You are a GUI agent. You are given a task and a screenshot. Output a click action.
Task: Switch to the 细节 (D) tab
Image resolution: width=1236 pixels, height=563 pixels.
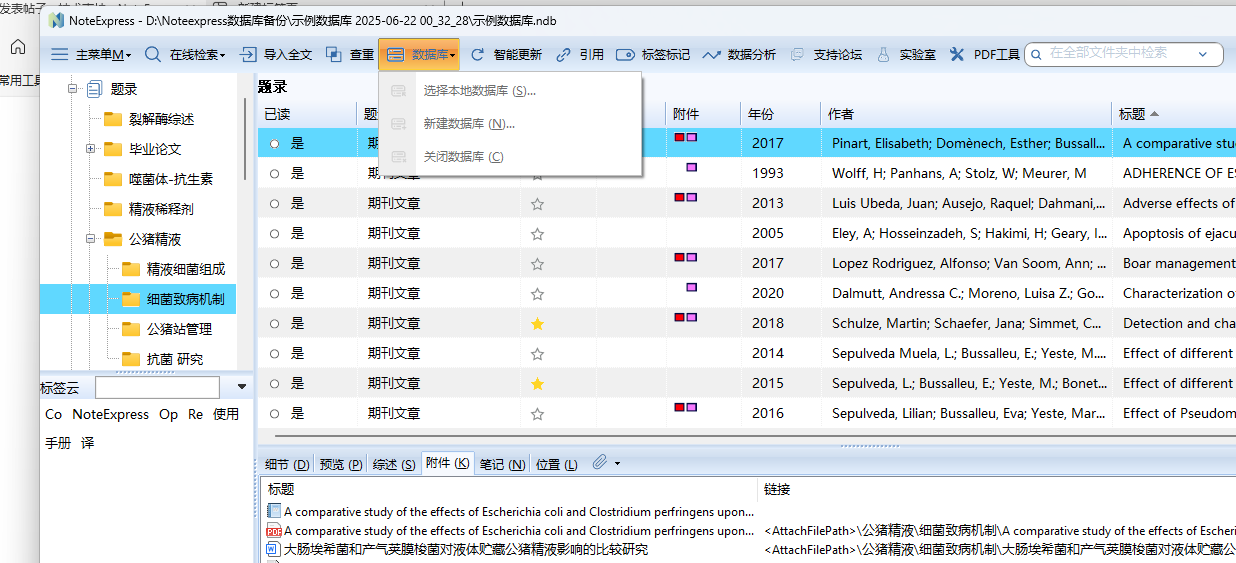(286, 464)
